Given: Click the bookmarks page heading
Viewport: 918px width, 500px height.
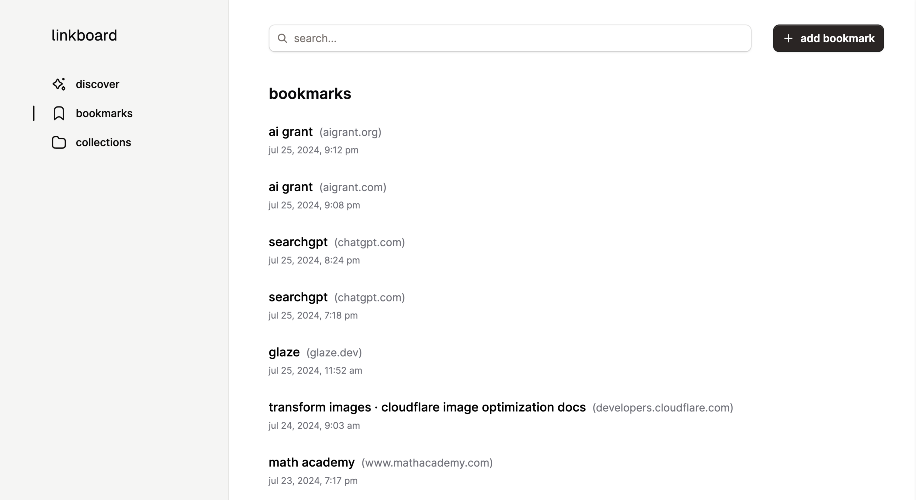Looking at the screenshot, I should tap(310, 94).
